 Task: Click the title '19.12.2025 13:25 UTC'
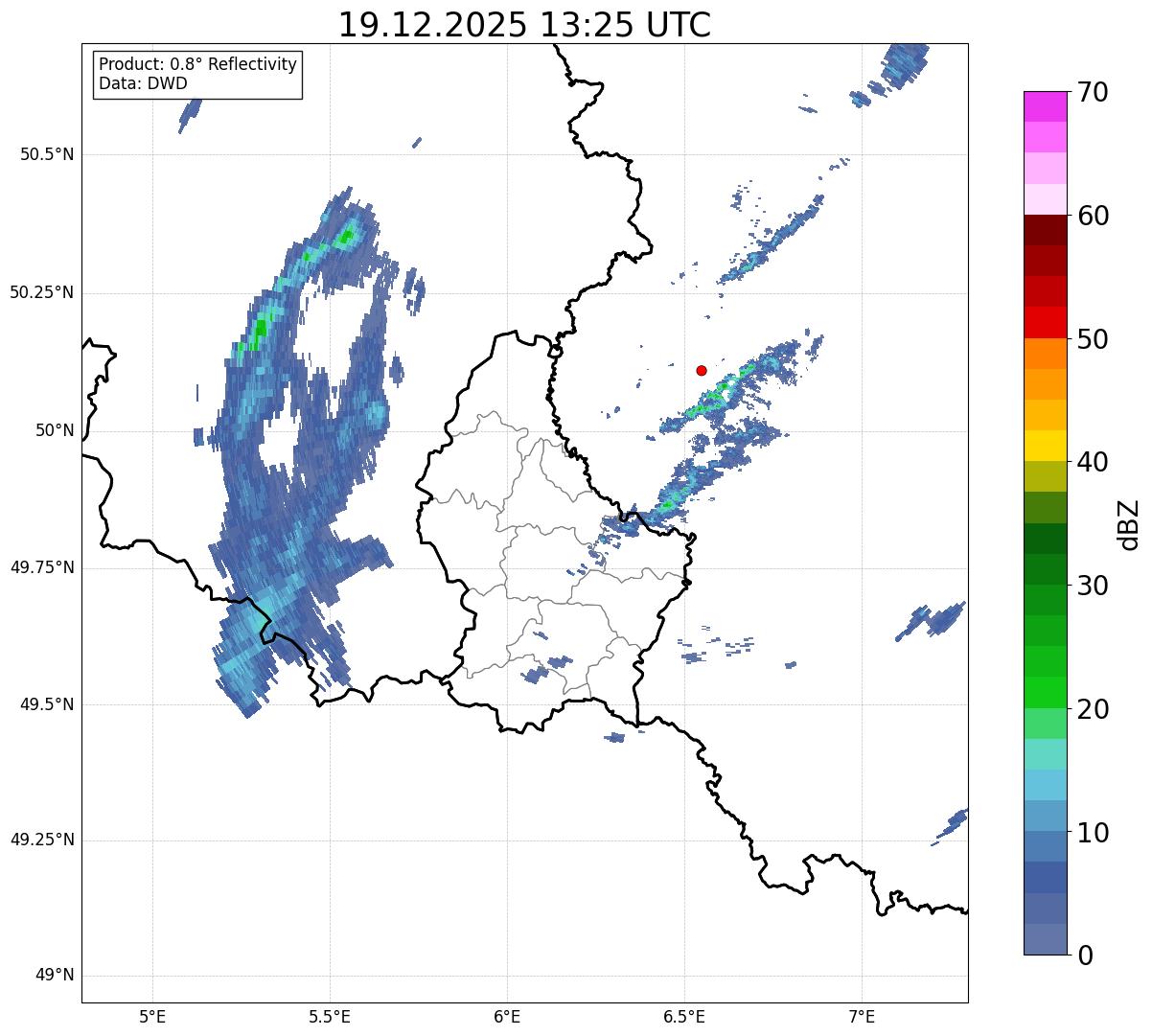click(524, 25)
